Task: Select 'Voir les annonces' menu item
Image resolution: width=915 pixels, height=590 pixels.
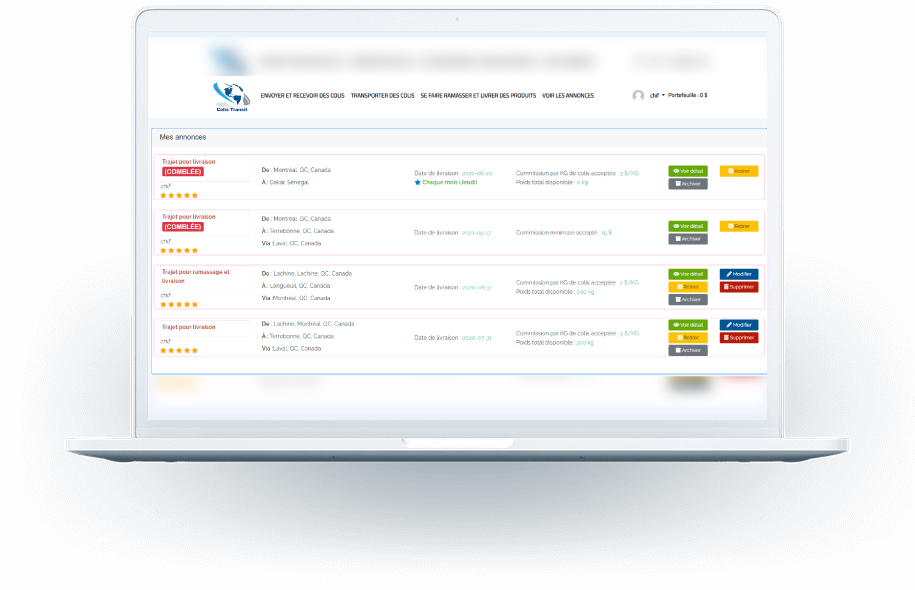Action: point(568,96)
